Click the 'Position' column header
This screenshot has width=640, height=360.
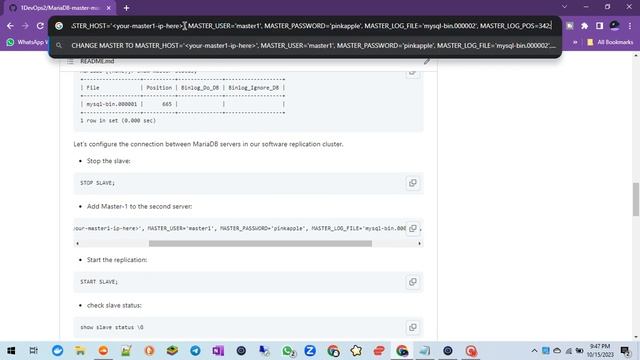tap(159, 88)
